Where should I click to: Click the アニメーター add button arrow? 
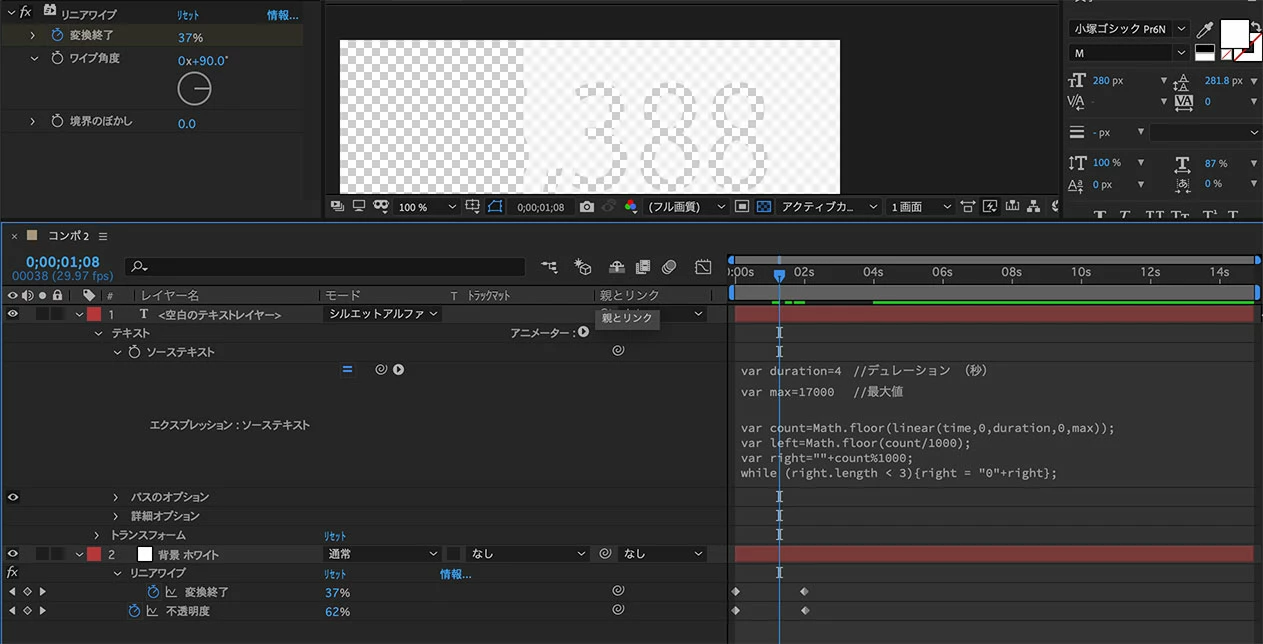(x=583, y=332)
